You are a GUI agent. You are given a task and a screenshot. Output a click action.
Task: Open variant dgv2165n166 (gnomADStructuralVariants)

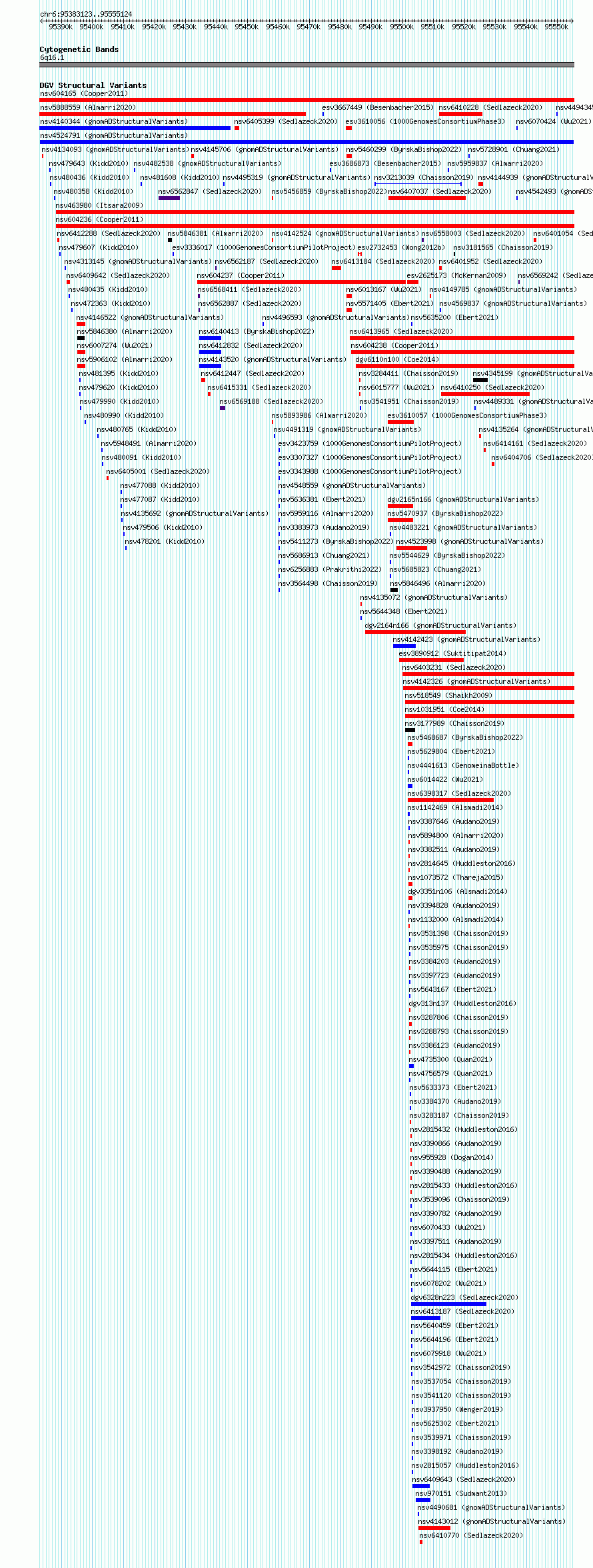(x=463, y=499)
